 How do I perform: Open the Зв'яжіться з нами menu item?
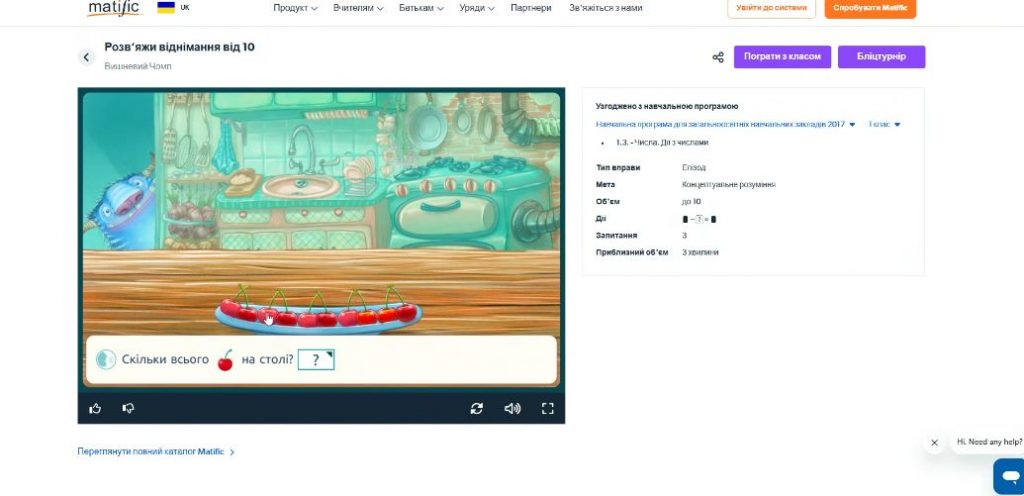(605, 8)
